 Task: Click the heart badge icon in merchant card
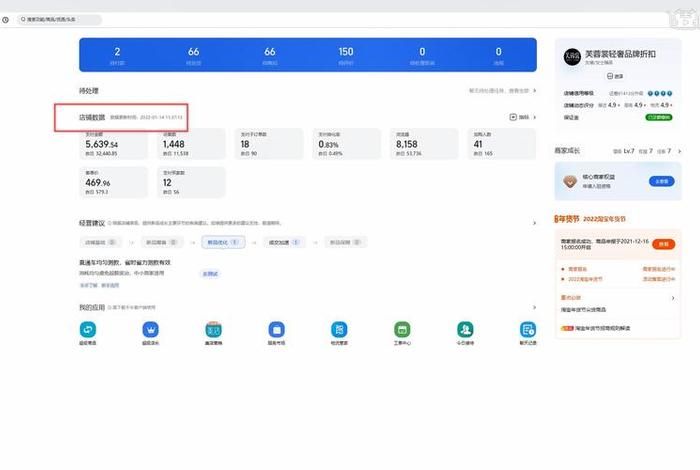tap(570, 181)
